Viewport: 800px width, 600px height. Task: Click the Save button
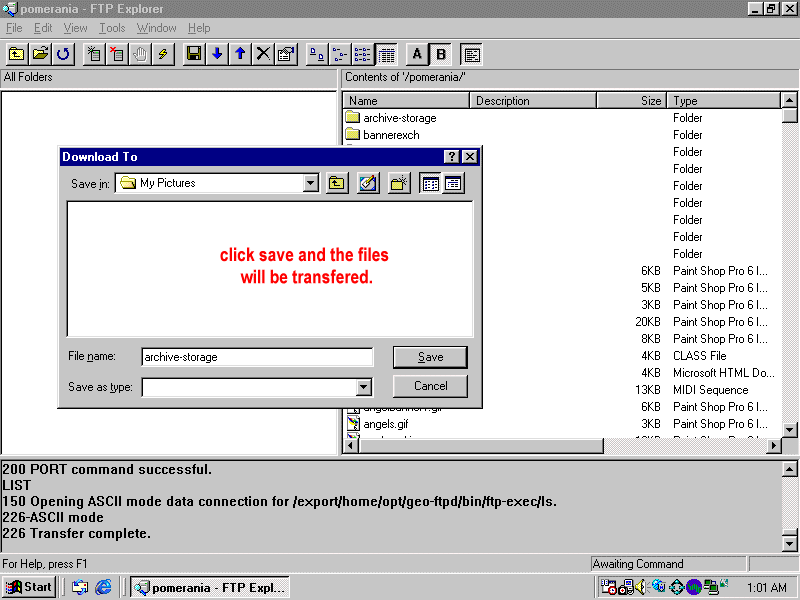(430, 357)
